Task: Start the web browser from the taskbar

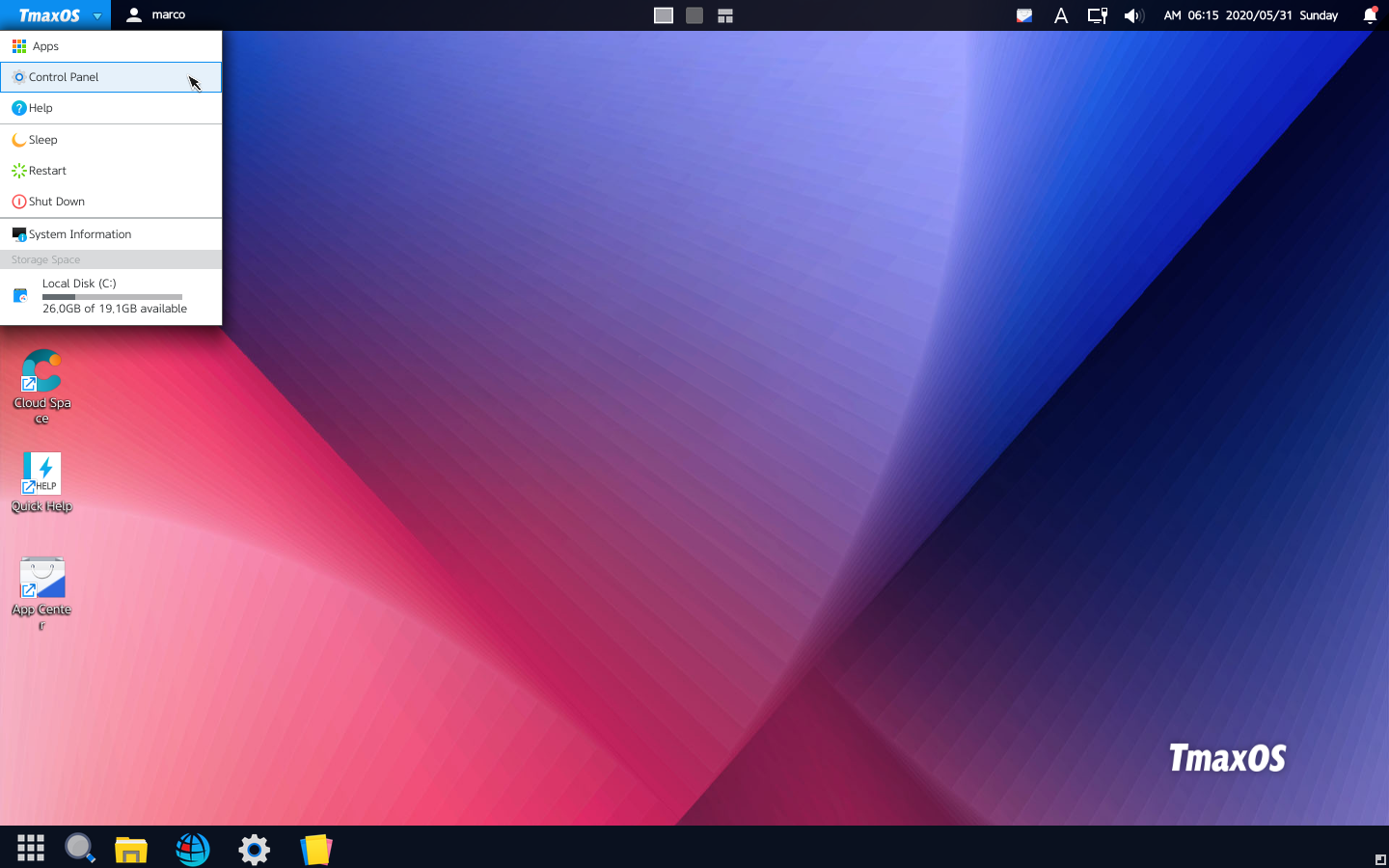Action: coord(192,849)
